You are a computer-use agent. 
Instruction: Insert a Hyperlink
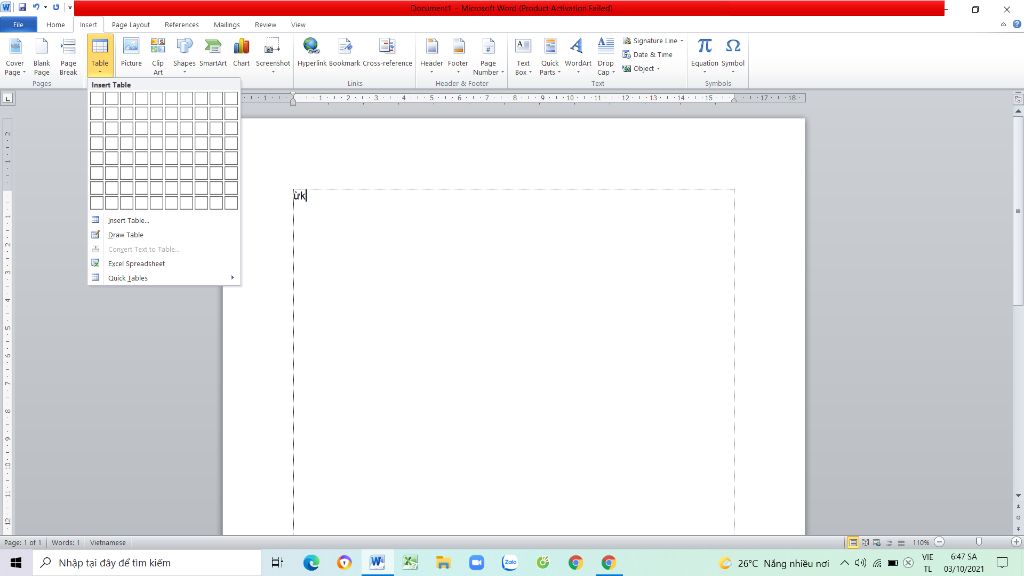pyautogui.click(x=312, y=53)
